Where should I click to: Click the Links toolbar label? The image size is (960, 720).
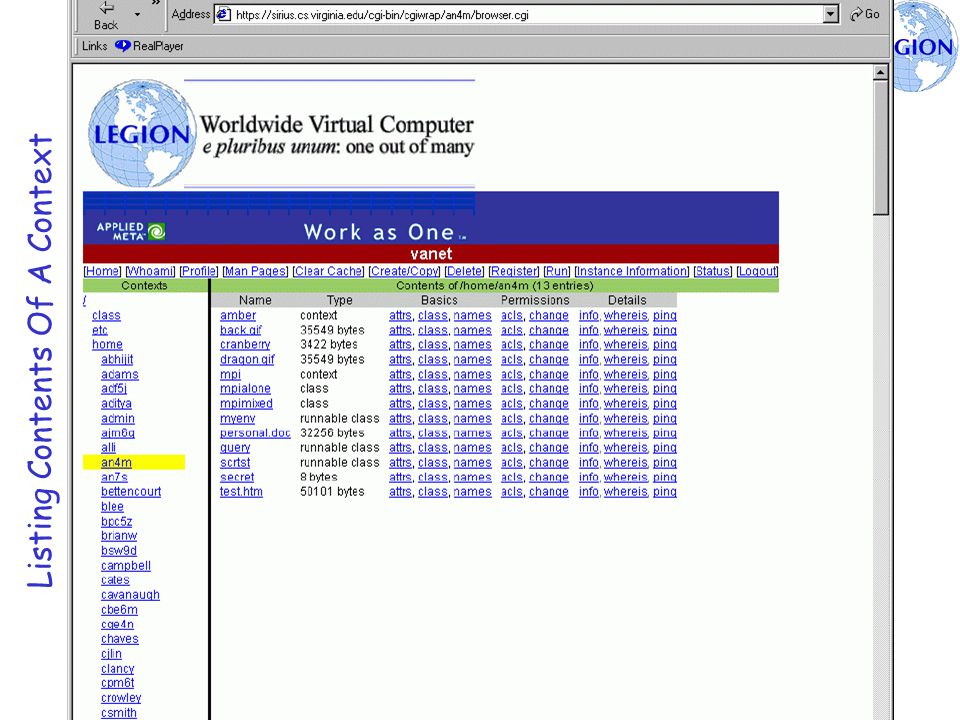pos(94,46)
